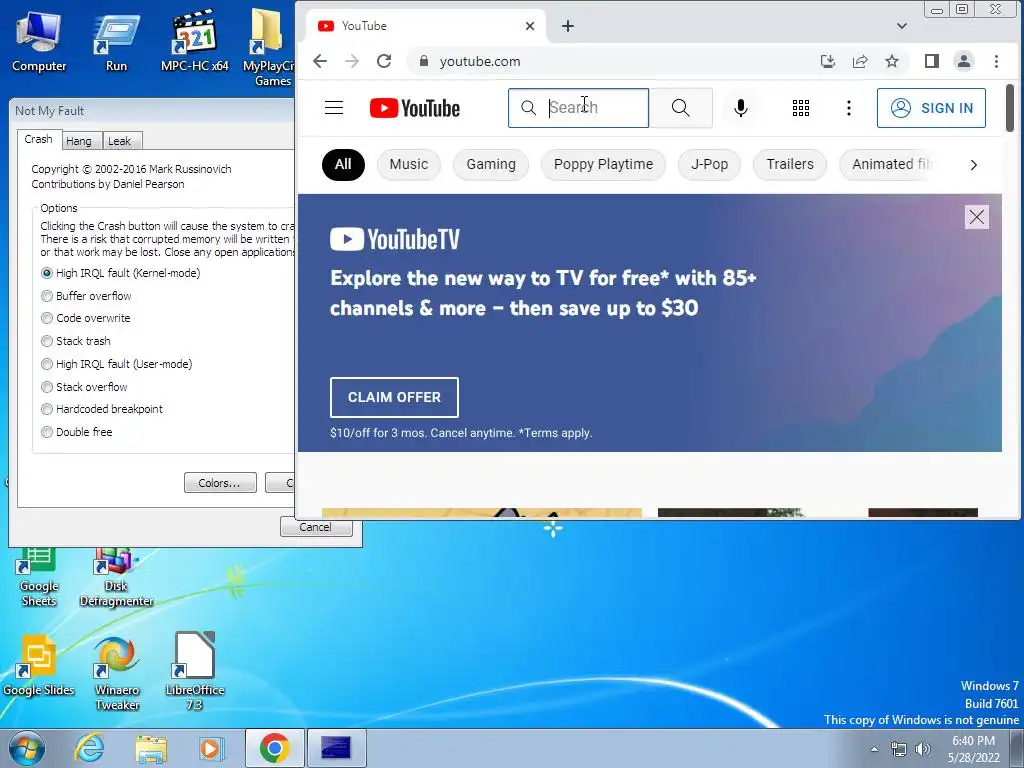Screen dimensions: 1024x768
Task: Show hidden tray icons arrow
Action: pos(874,749)
